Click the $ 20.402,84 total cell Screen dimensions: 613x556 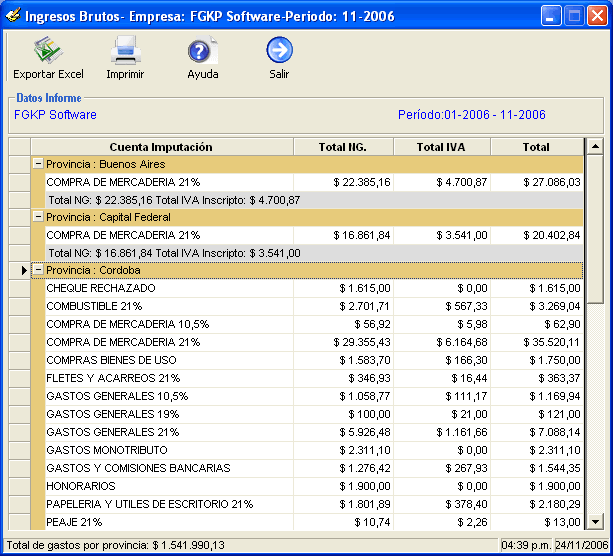click(537, 235)
